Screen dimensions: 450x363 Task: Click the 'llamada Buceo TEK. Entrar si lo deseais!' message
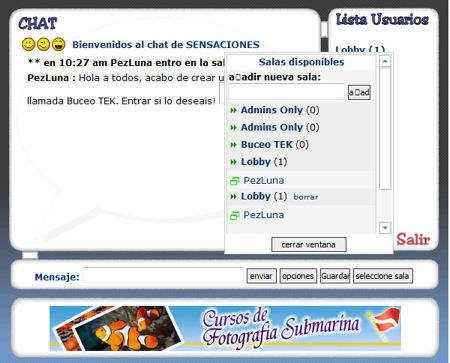click(121, 101)
